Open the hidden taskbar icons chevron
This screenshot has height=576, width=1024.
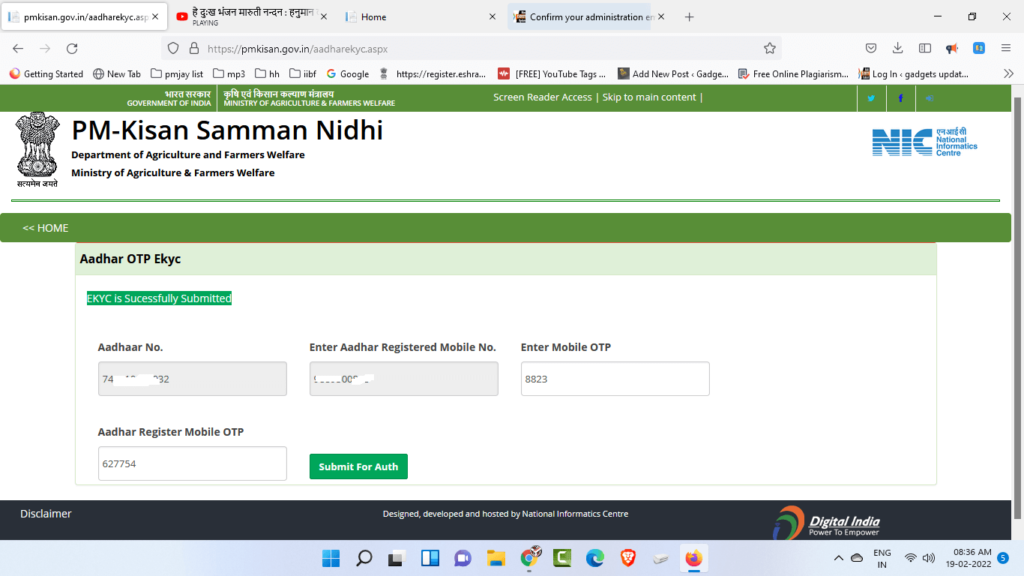(839, 558)
